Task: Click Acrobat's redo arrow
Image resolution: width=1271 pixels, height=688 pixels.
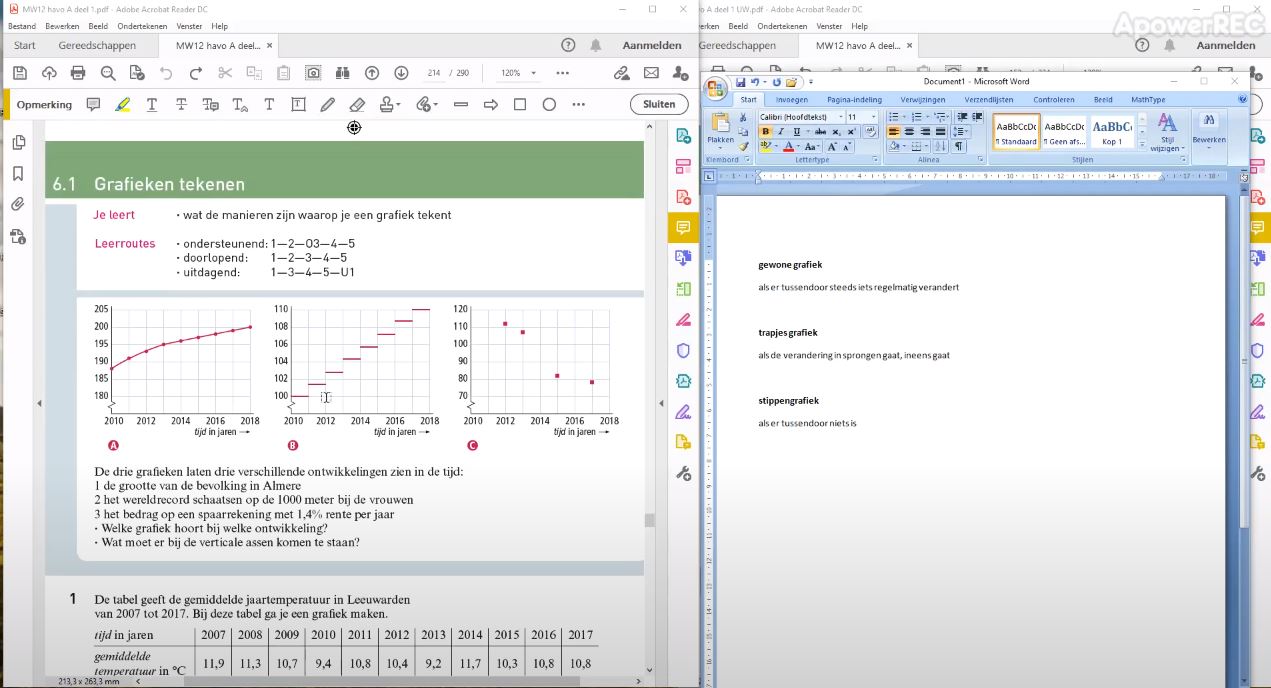Action: click(196, 73)
